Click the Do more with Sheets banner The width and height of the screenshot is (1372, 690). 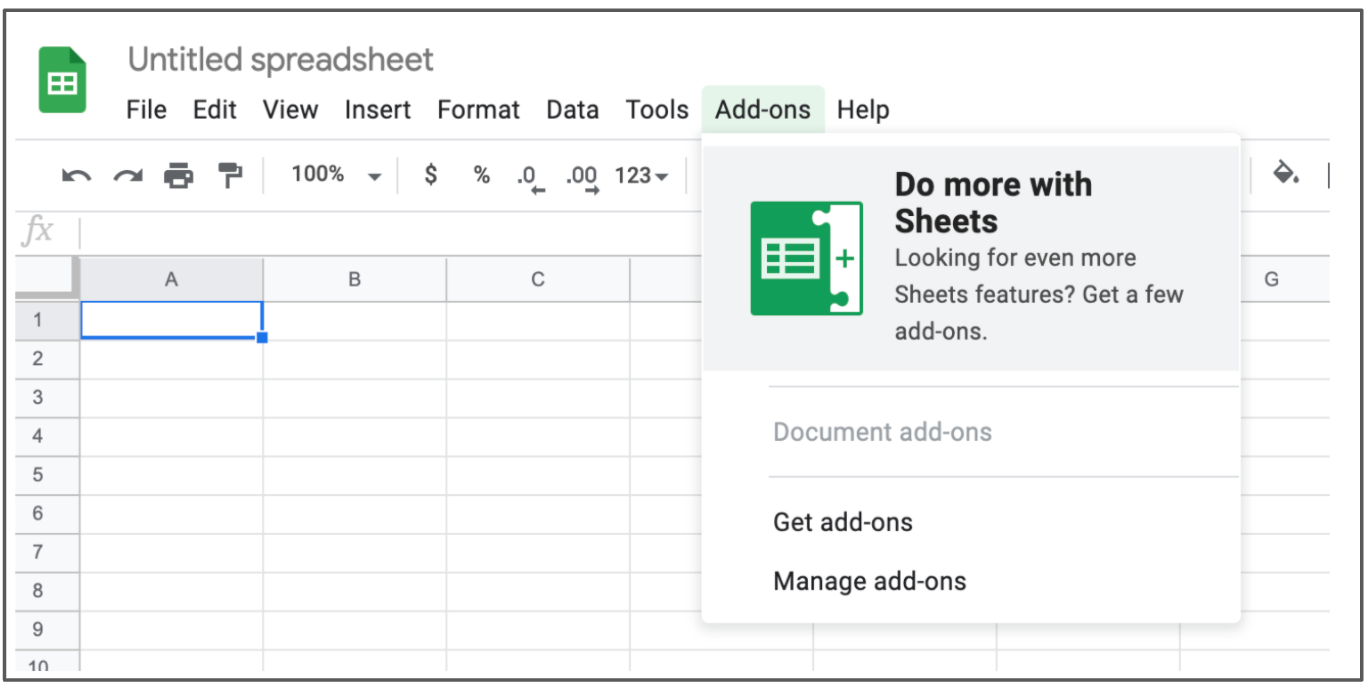971,258
